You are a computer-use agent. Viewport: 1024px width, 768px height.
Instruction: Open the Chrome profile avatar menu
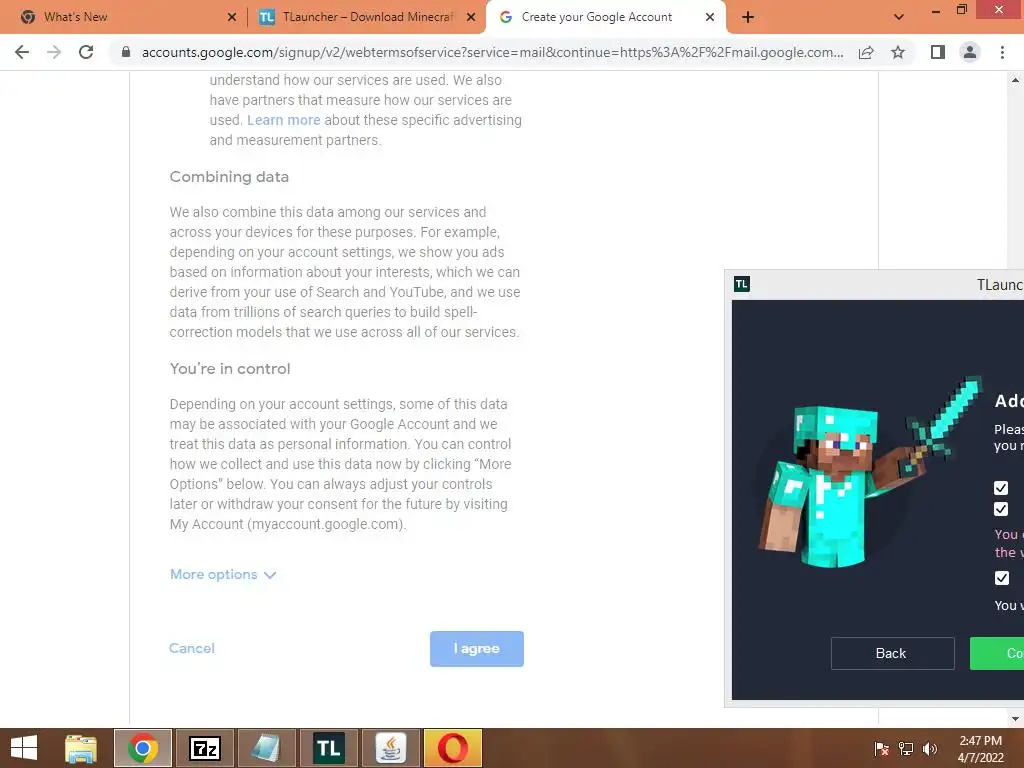coord(970,52)
